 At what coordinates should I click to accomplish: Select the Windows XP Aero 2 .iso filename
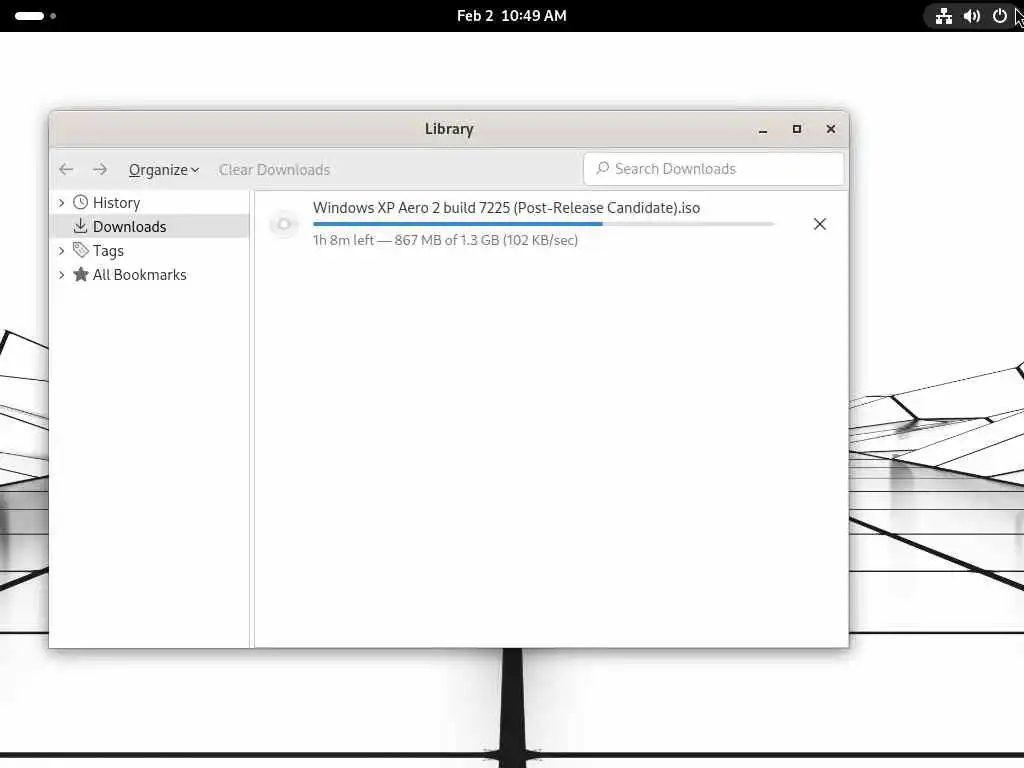(x=506, y=208)
